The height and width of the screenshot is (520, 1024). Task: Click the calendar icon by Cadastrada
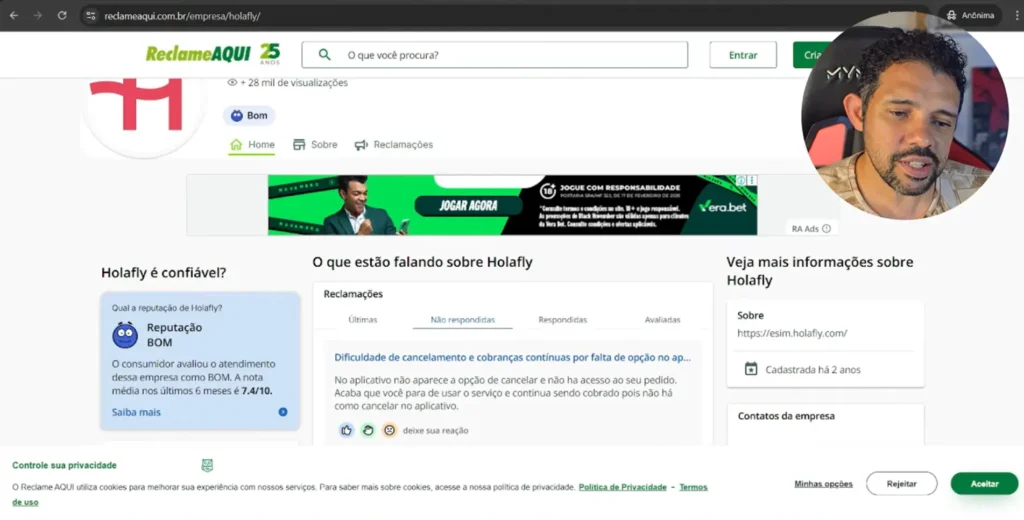point(751,369)
